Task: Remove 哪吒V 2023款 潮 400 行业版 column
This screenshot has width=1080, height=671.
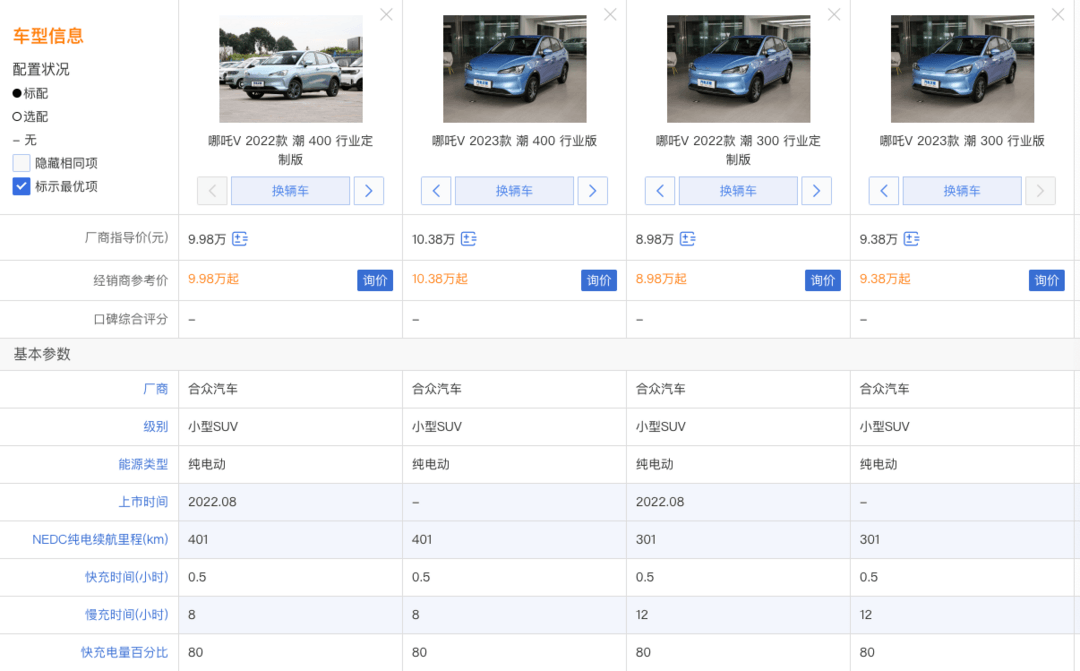Action: [610, 14]
